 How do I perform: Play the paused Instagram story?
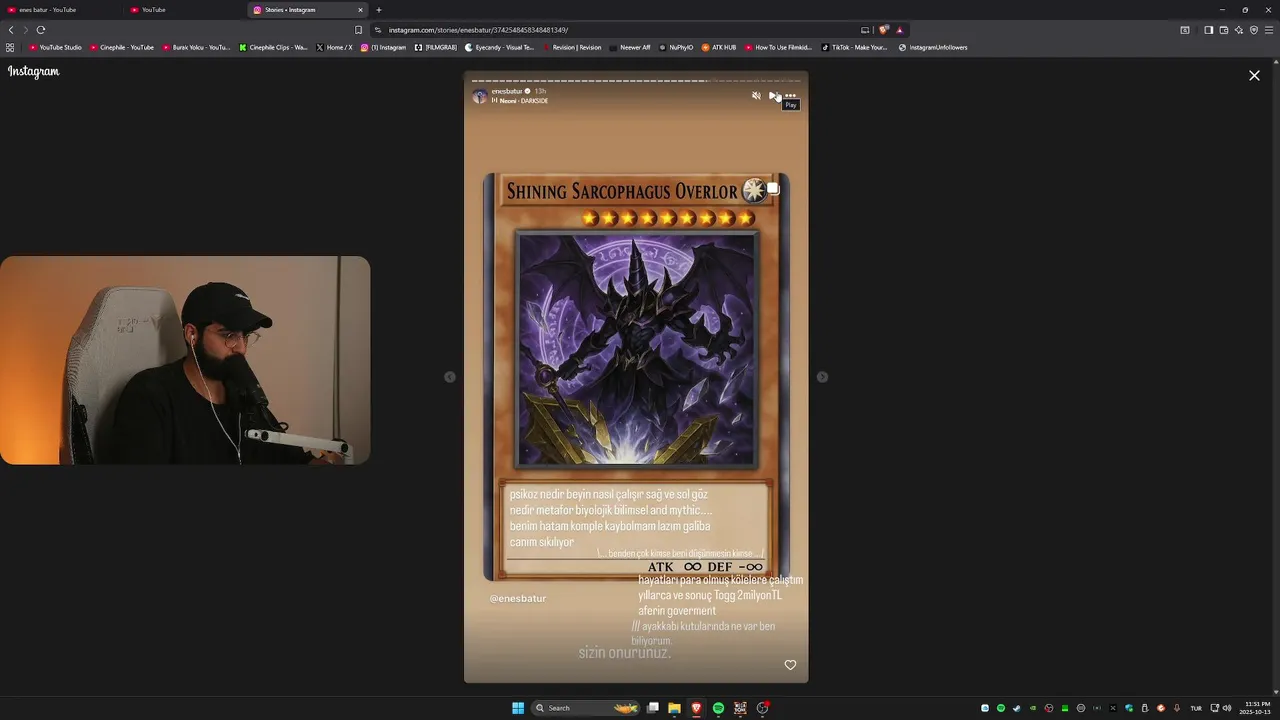(773, 95)
